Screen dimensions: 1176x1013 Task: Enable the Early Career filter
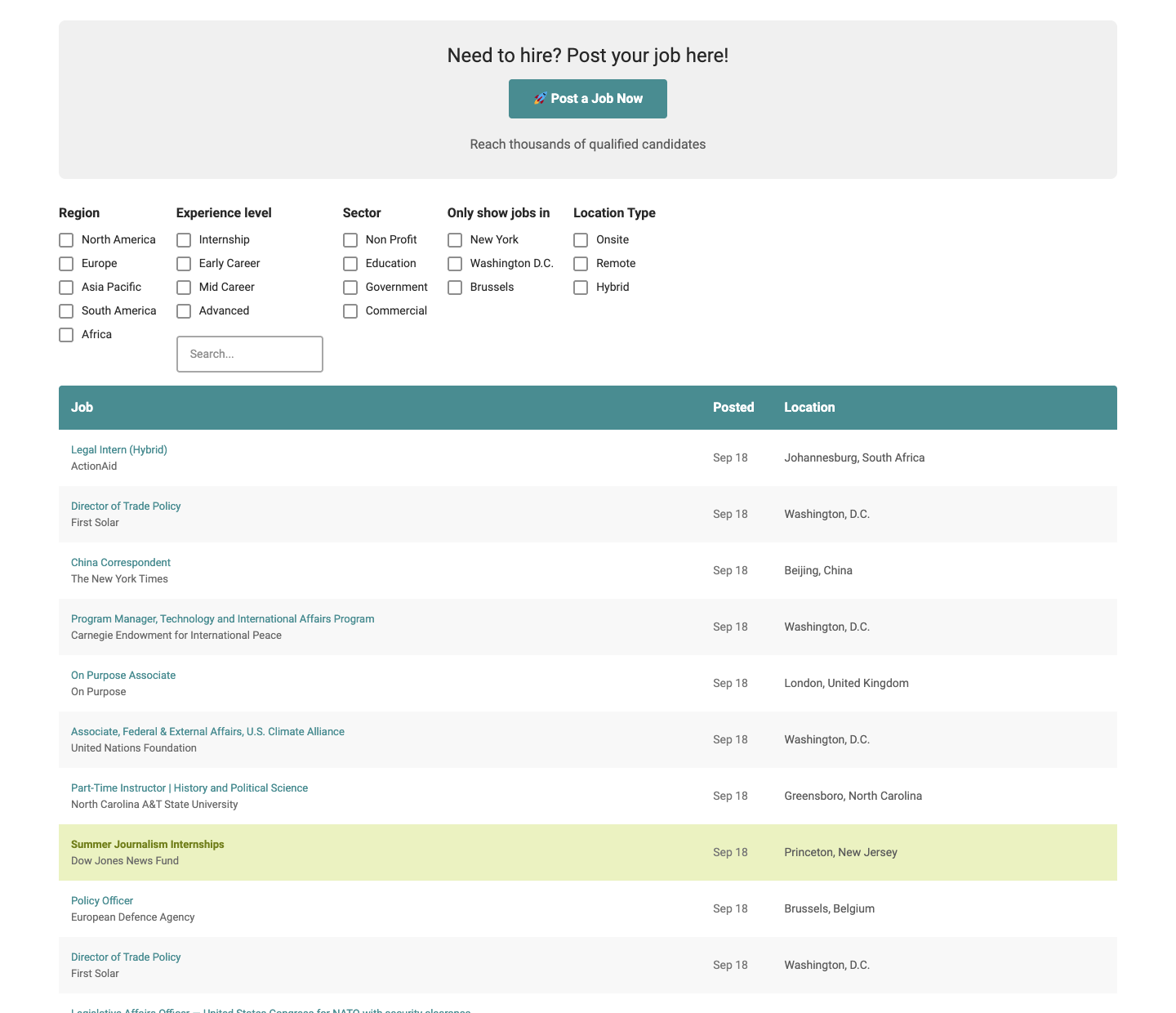click(184, 264)
